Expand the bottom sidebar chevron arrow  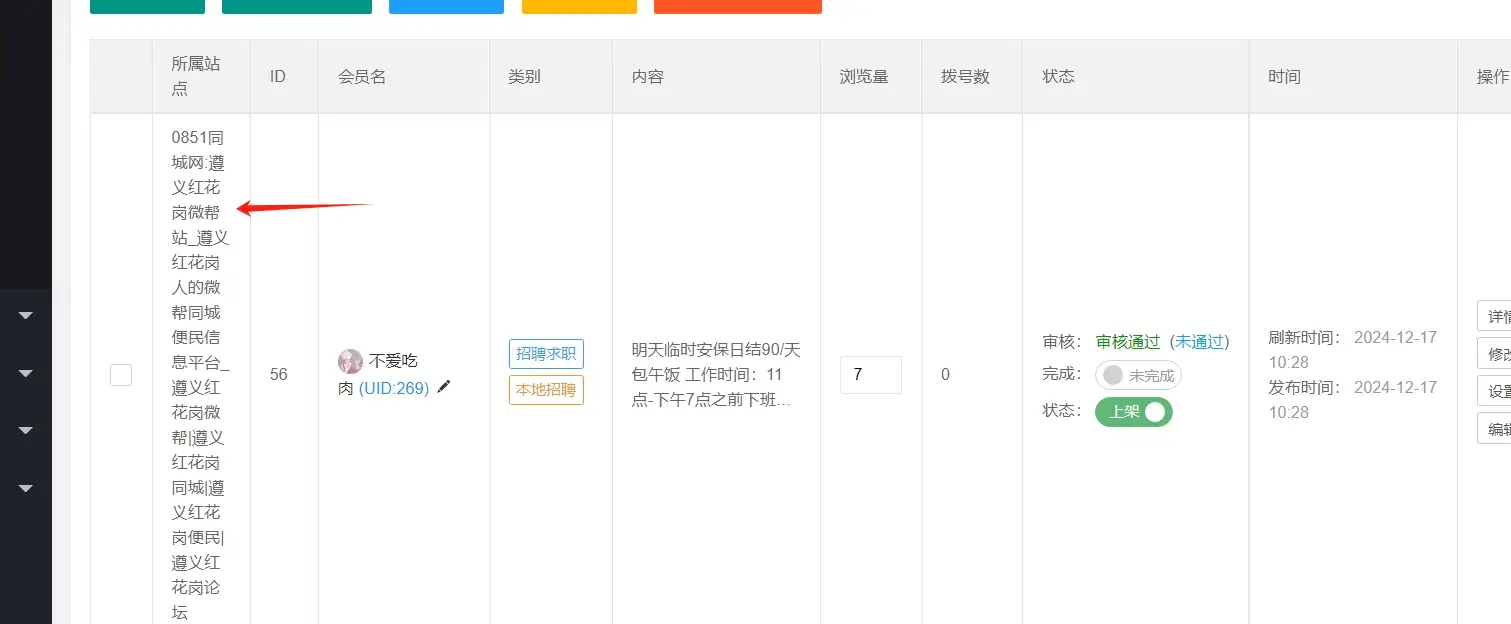(26, 489)
